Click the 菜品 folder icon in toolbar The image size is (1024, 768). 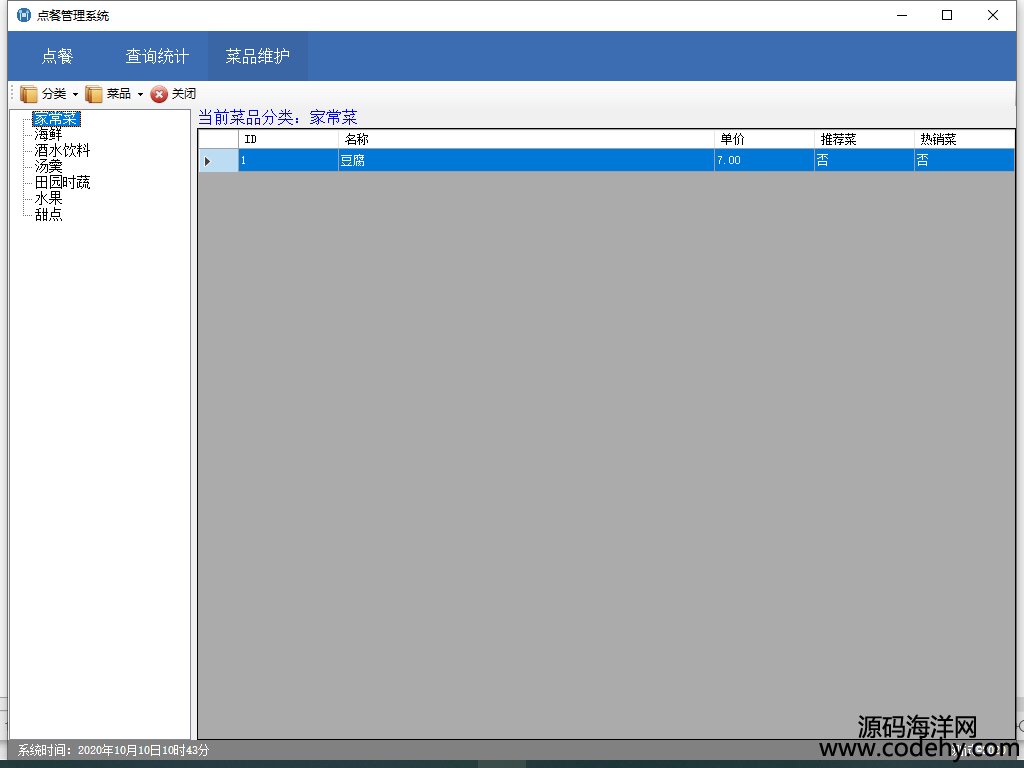tap(94, 94)
